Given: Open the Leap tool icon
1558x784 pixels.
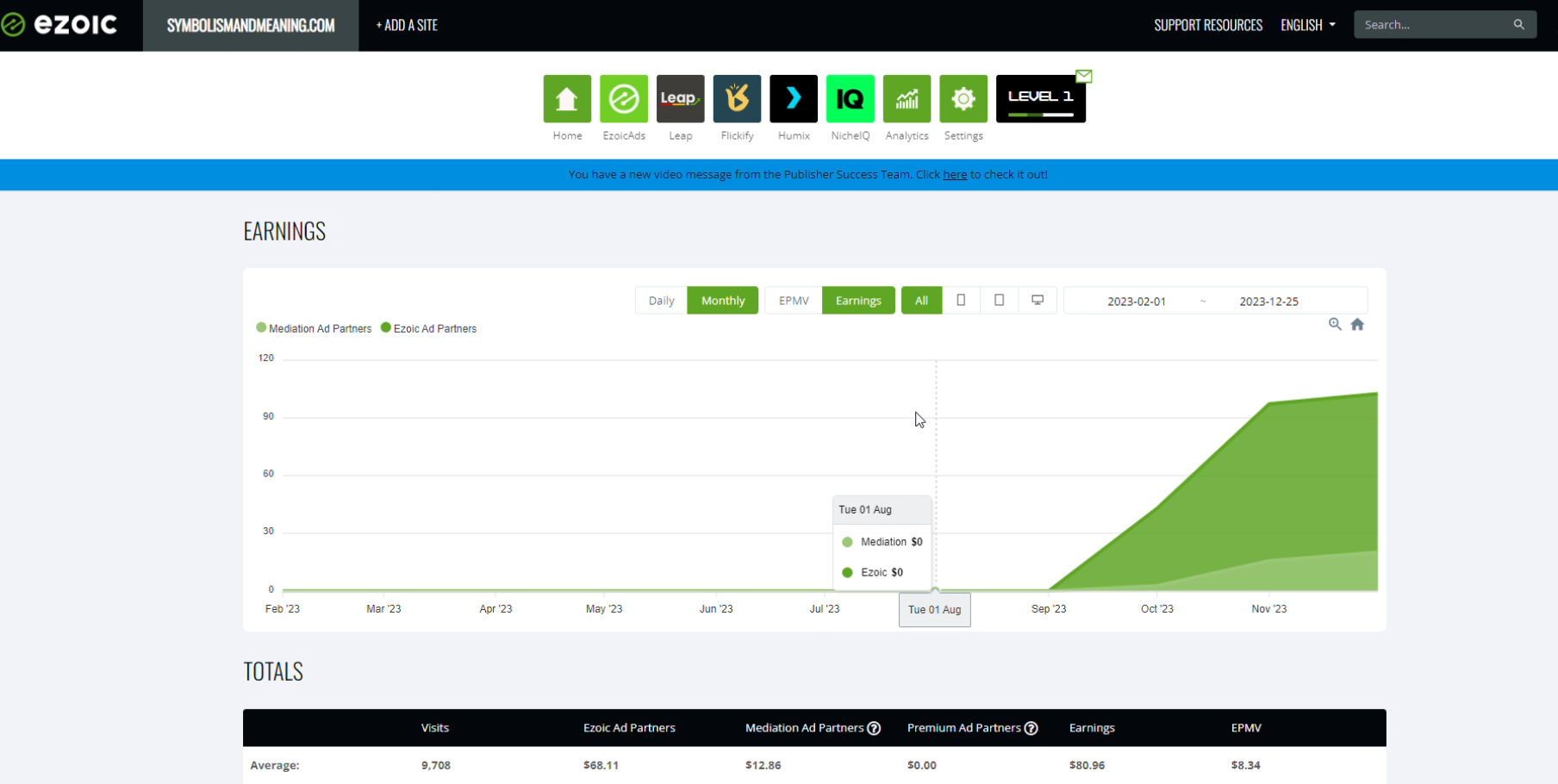Looking at the screenshot, I should pos(681,99).
